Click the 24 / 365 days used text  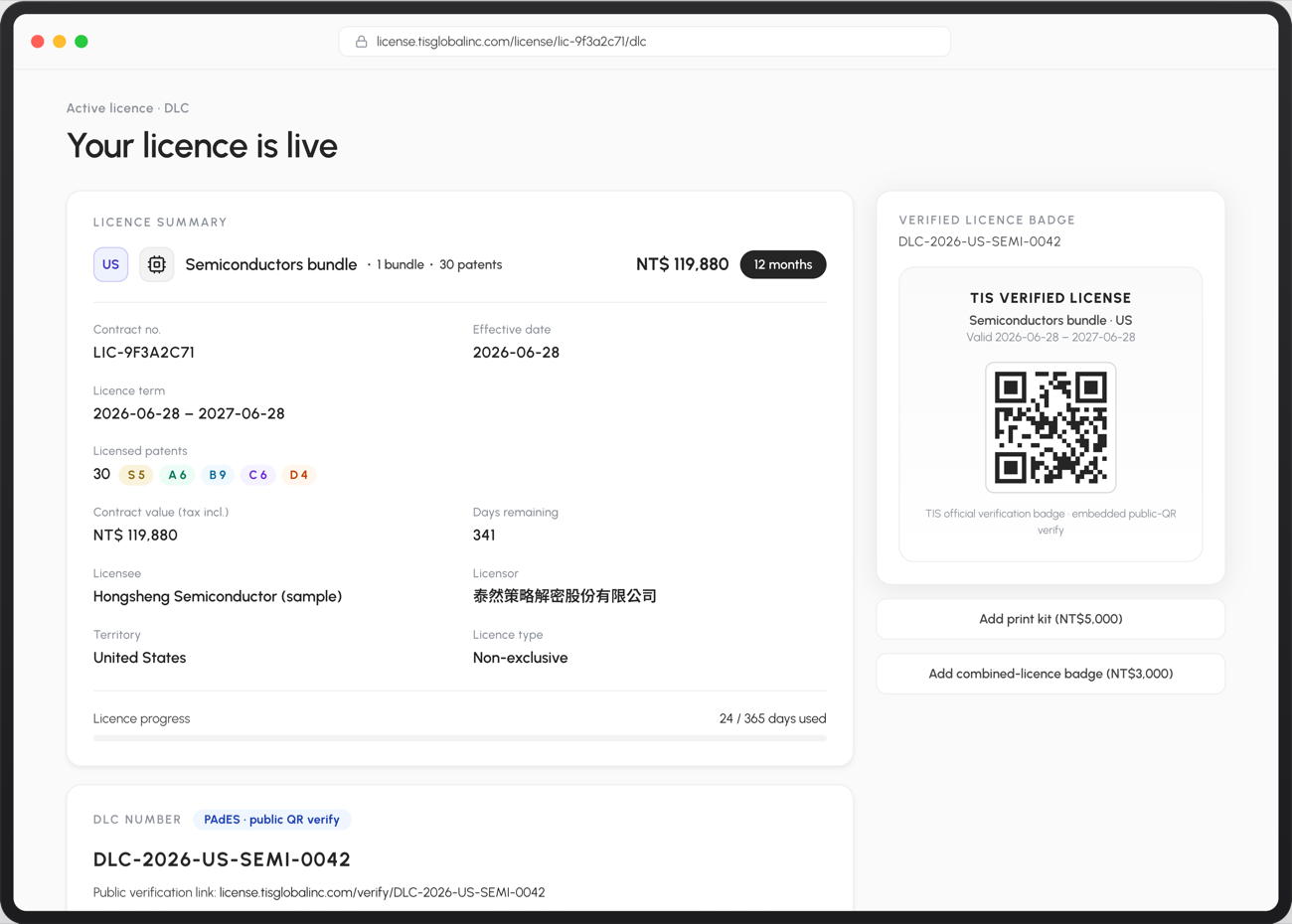pyautogui.click(x=772, y=718)
